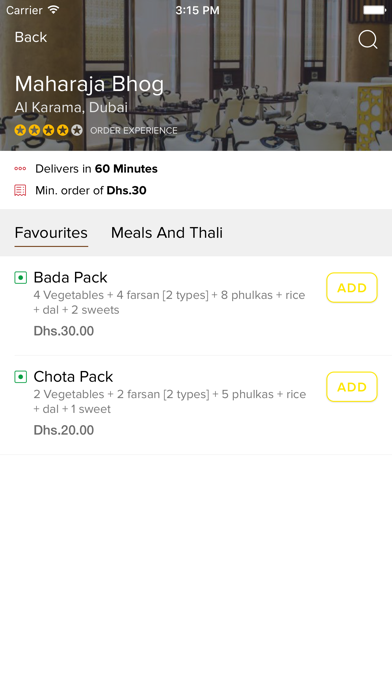The image size is (392, 696).
Task: Tap the green veg icon beside Bada Pack
Action: pos(20,278)
